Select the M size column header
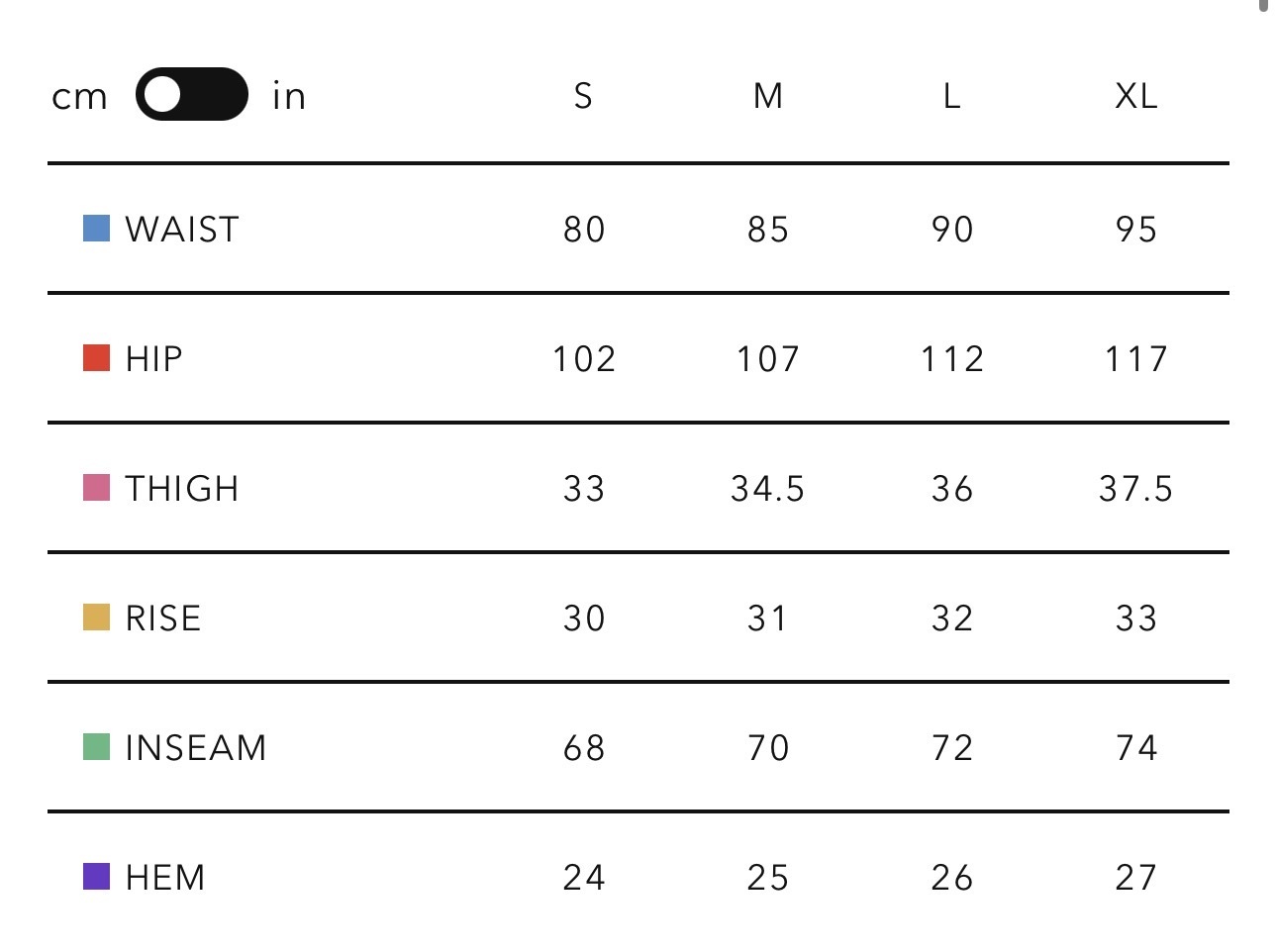The height and width of the screenshot is (952, 1277). (x=767, y=96)
